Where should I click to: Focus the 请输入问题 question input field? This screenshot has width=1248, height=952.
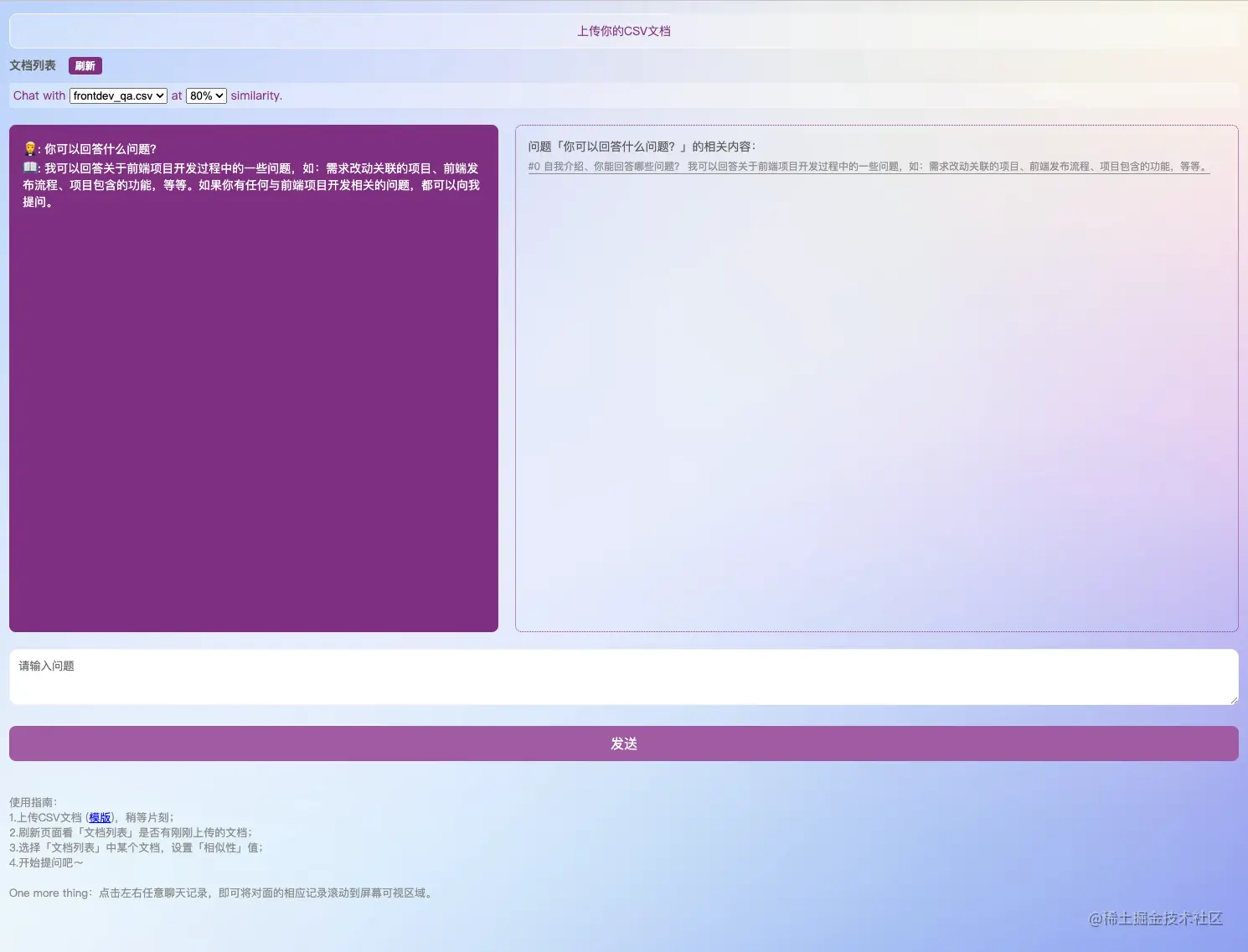pyautogui.click(x=623, y=677)
